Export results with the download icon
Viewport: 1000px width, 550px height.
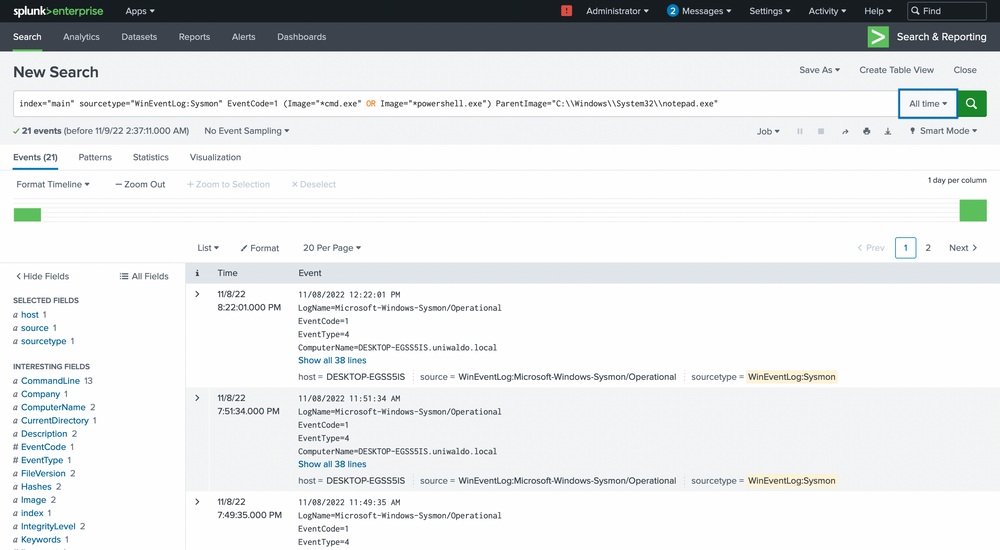click(887, 131)
